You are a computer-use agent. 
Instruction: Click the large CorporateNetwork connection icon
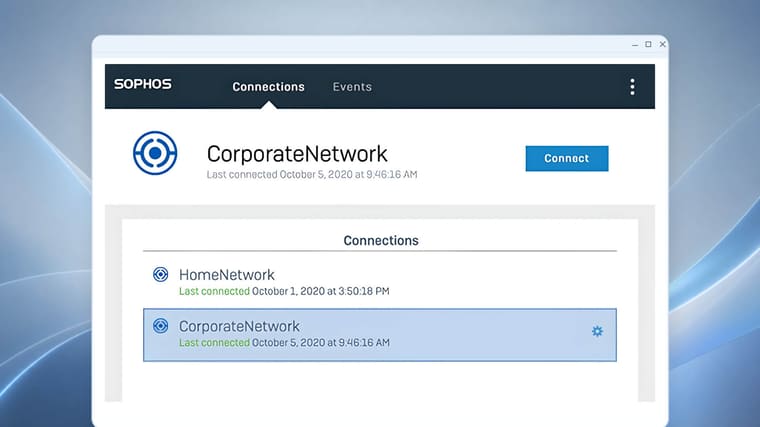[x=155, y=153]
